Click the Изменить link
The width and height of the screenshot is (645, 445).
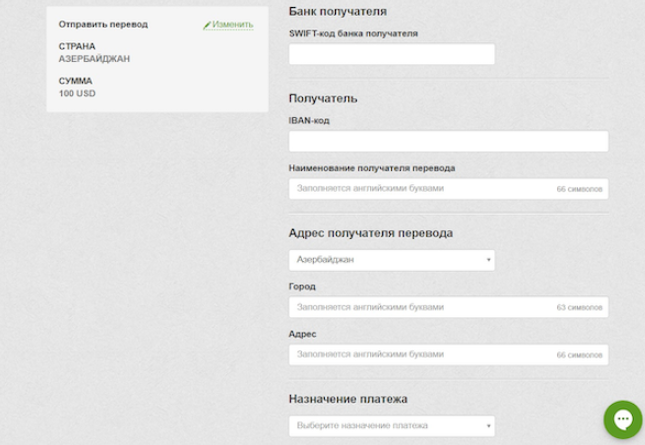[232, 24]
